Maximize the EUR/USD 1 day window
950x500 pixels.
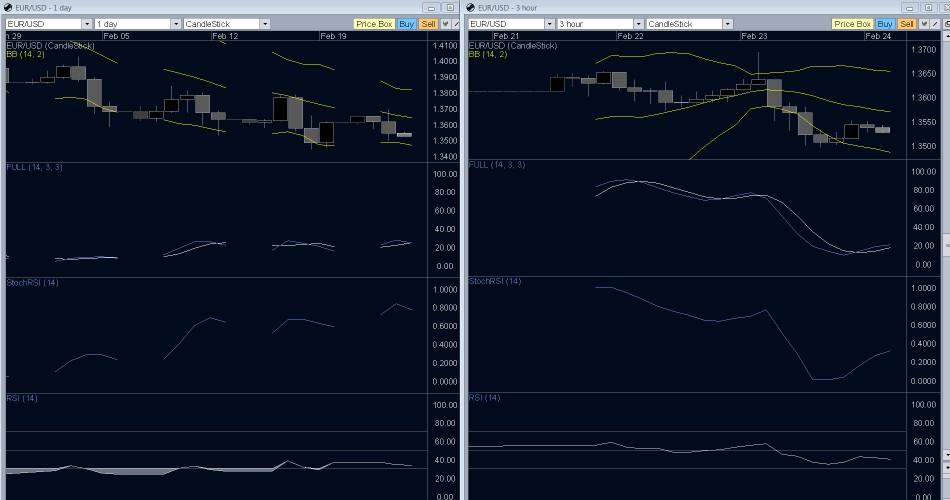pos(450,8)
